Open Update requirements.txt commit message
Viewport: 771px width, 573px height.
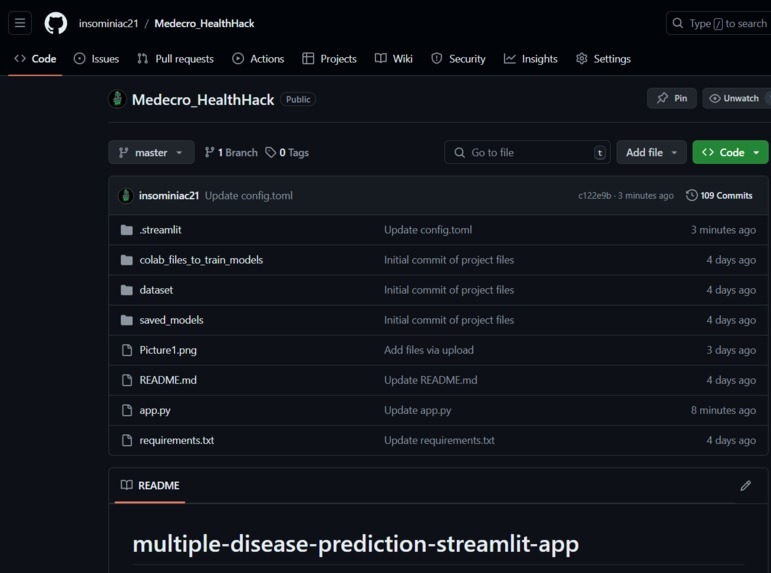439,440
